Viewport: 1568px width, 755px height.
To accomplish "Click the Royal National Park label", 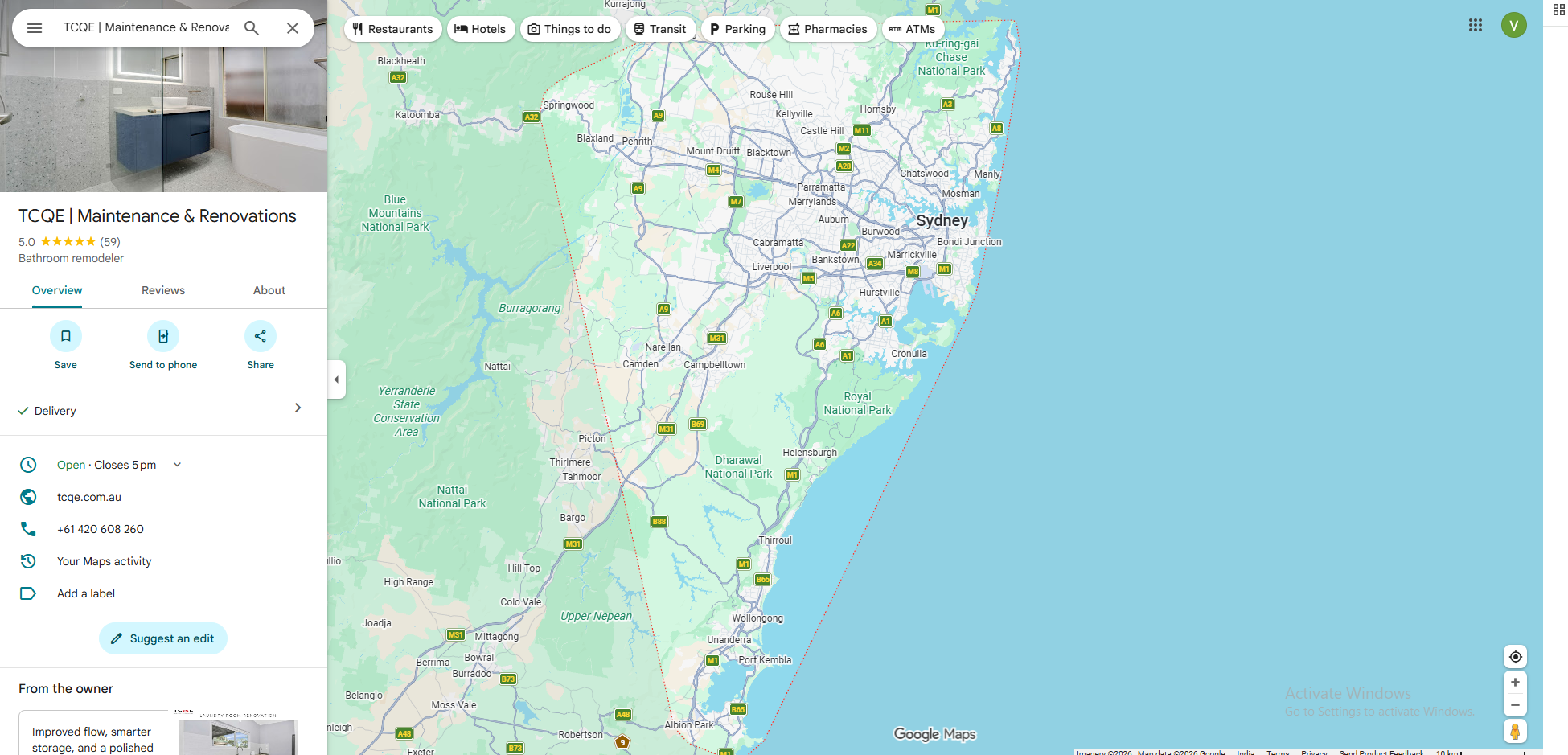I will (x=857, y=404).
